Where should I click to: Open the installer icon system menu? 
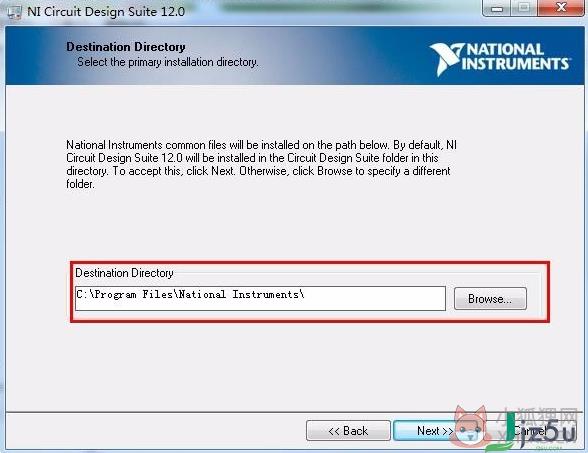click(14, 12)
